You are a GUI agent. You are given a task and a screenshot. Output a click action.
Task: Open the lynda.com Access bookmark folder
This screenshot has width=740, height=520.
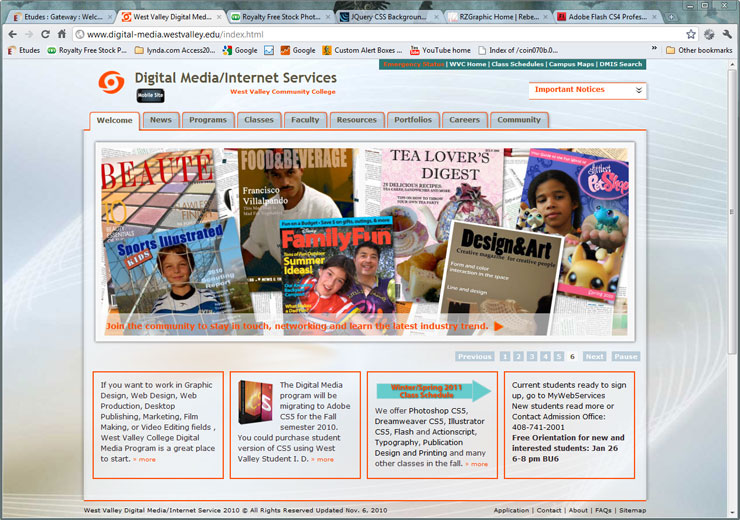[x=175, y=50]
